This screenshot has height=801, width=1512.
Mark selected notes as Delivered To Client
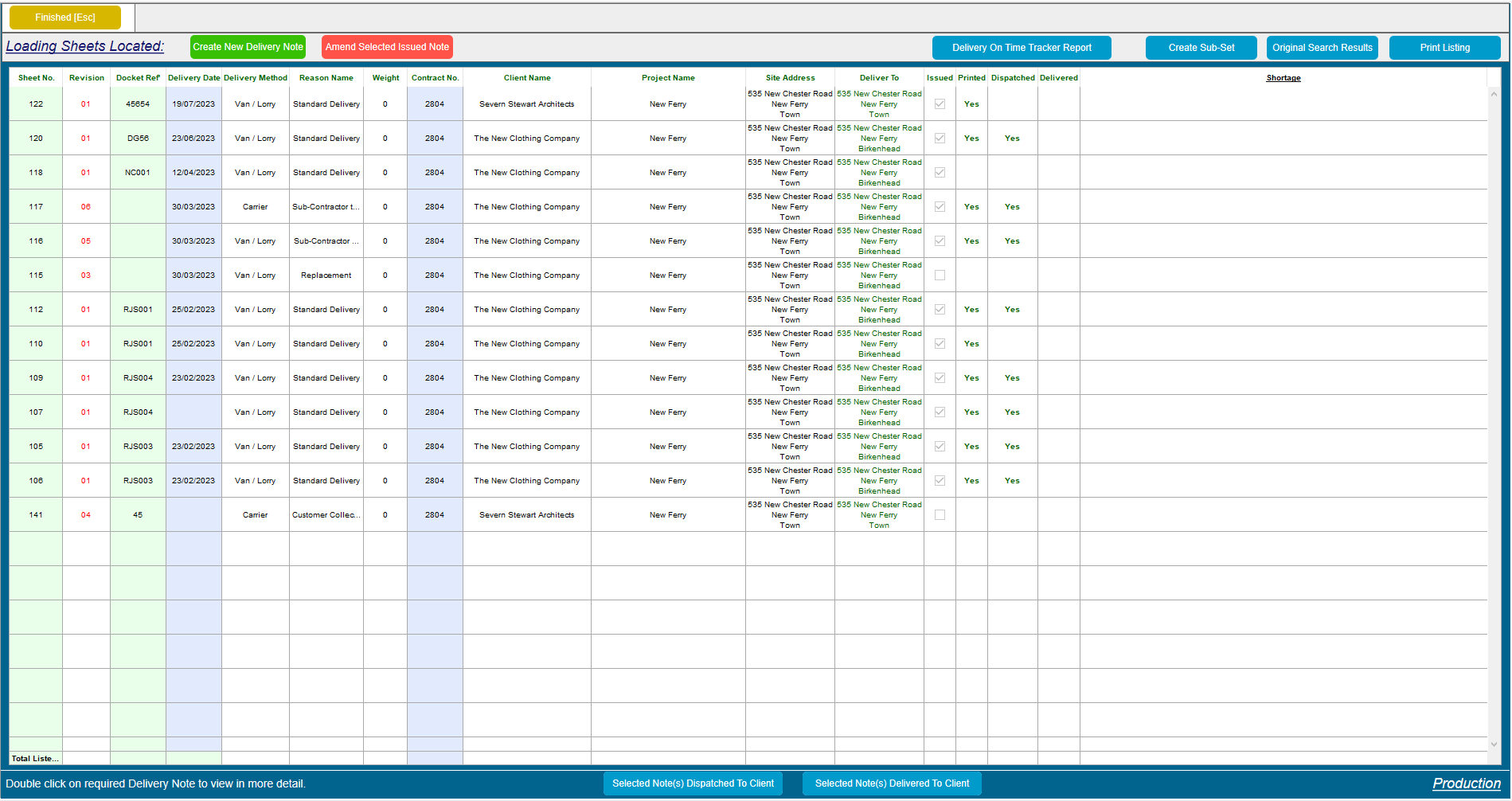(x=892, y=783)
